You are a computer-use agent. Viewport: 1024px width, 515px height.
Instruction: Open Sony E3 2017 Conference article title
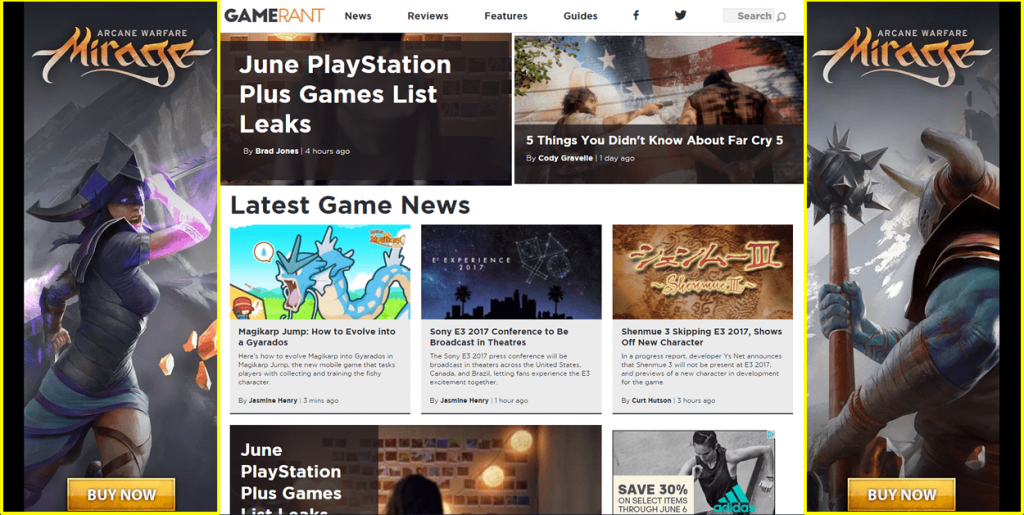pyautogui.click(x=499, y=337)
